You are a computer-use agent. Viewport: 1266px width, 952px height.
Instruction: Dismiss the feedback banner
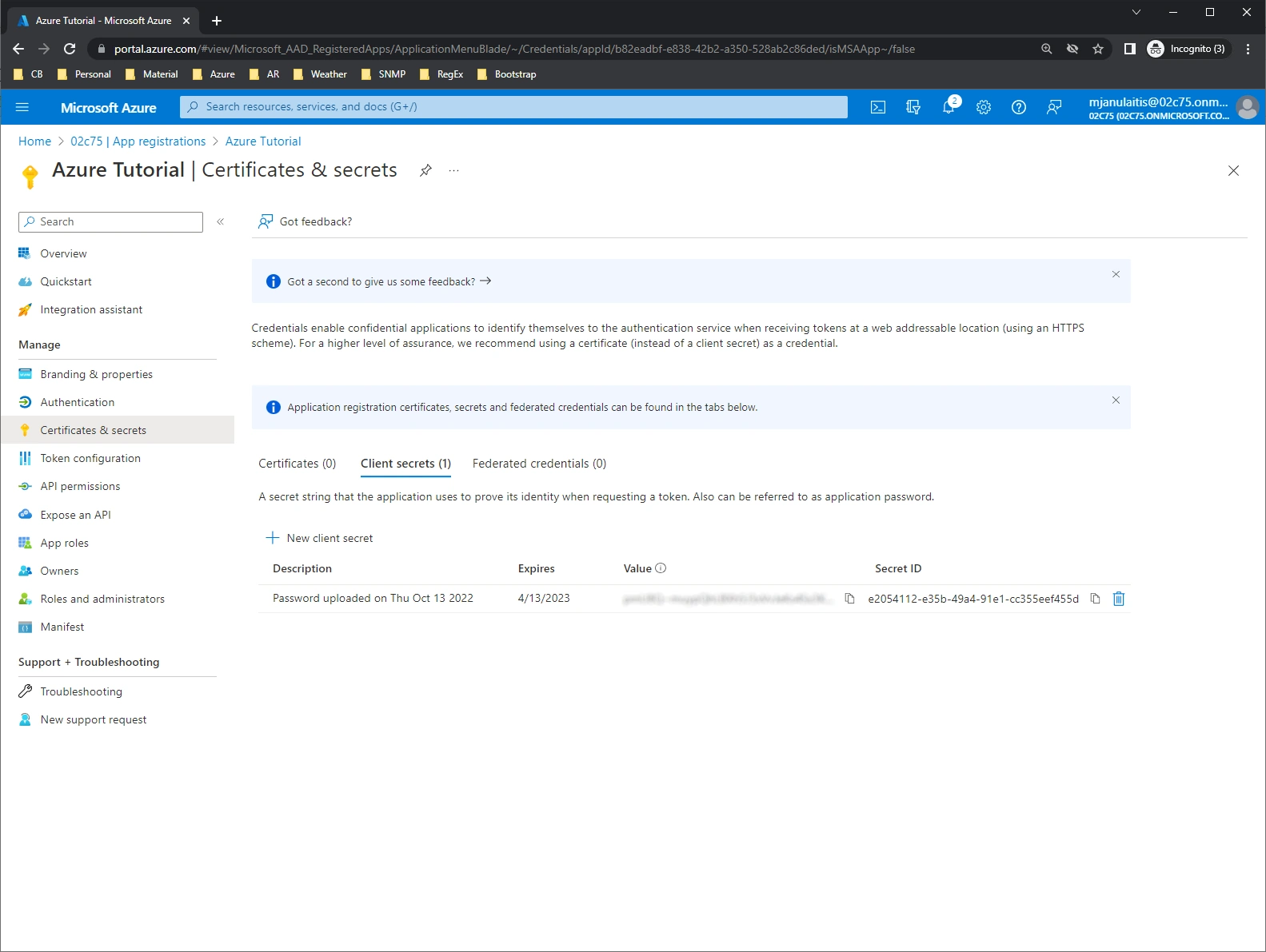point(1116,274)
